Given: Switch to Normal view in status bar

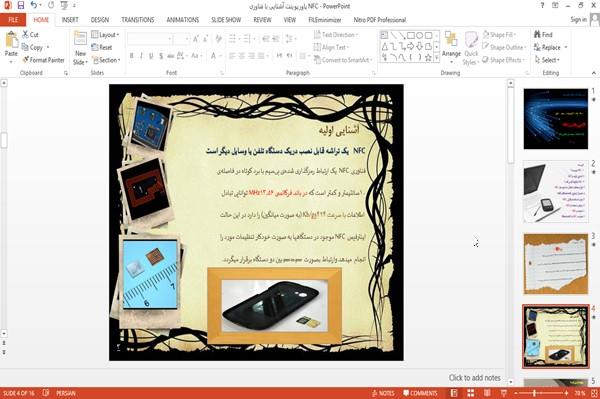Looking at the screenshot, I should 454,393.
